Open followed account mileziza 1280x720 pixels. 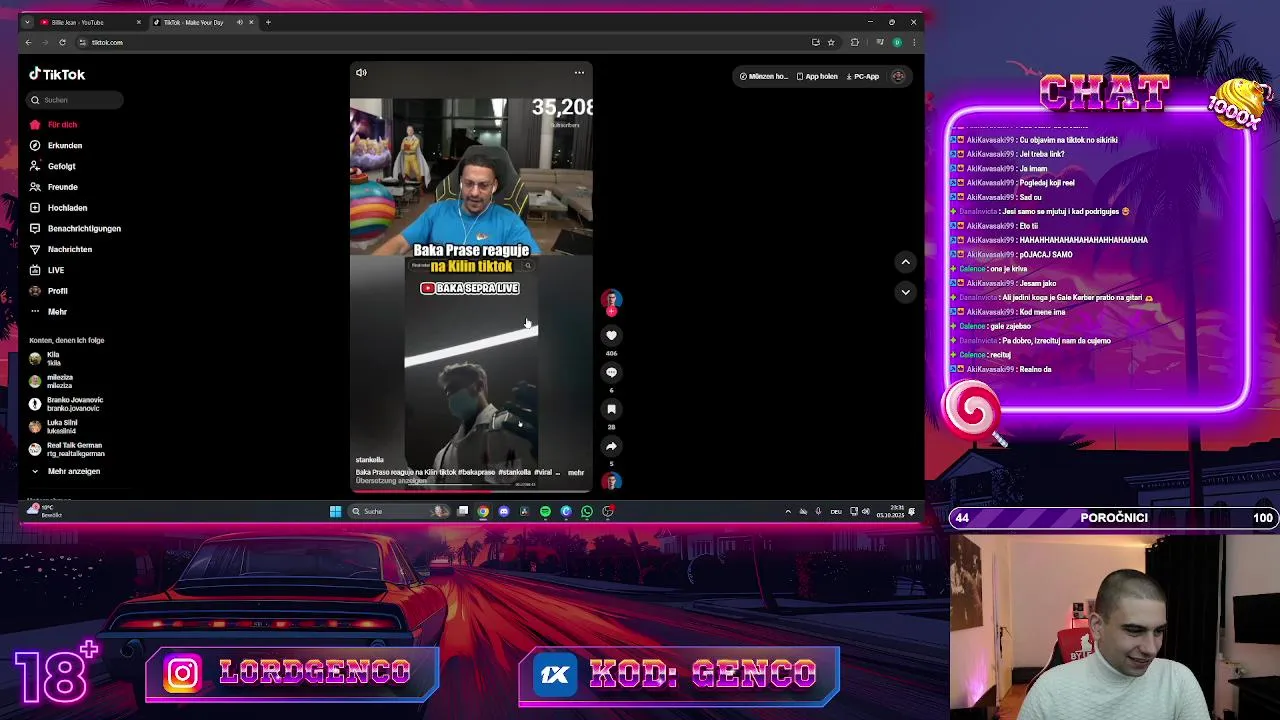pos(51,381)
